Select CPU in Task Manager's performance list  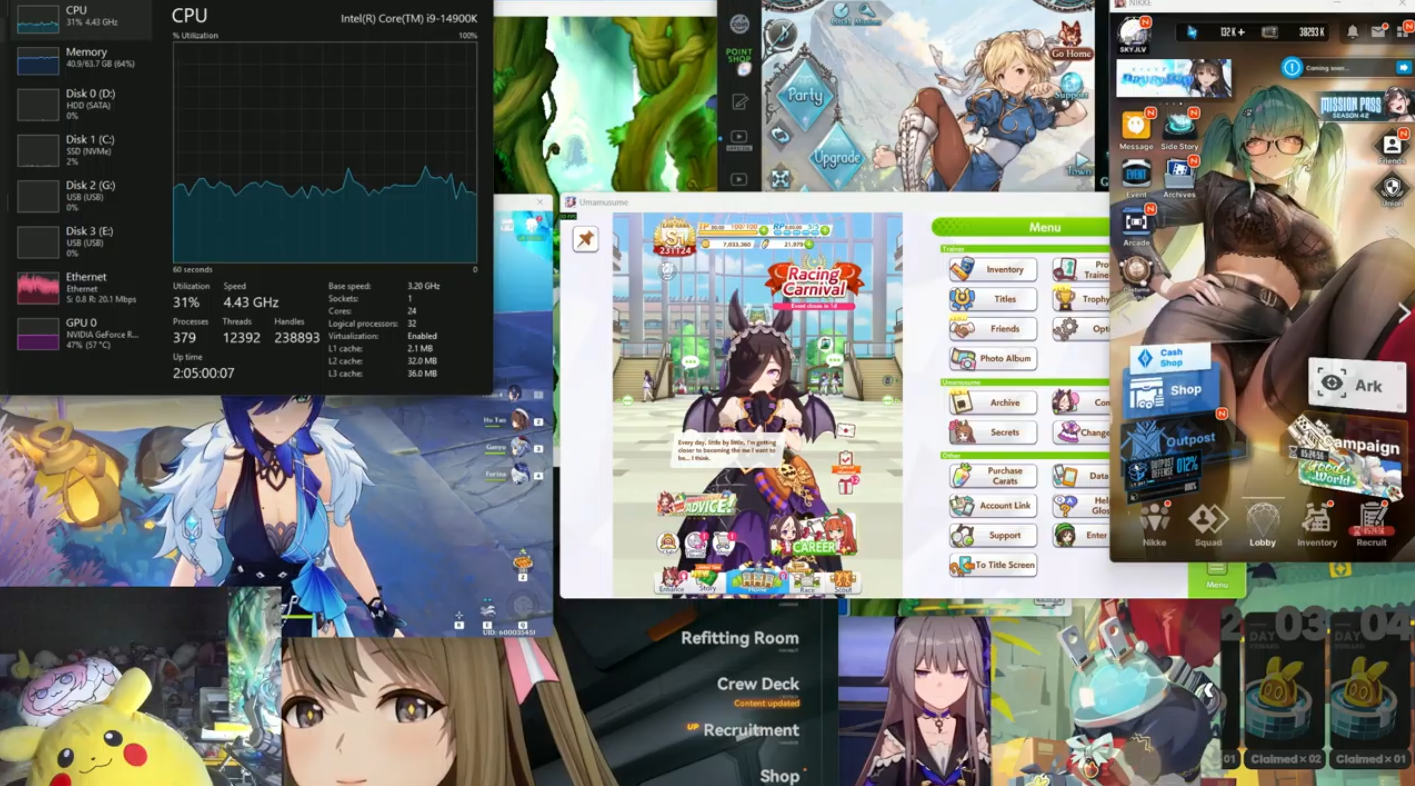80,17
